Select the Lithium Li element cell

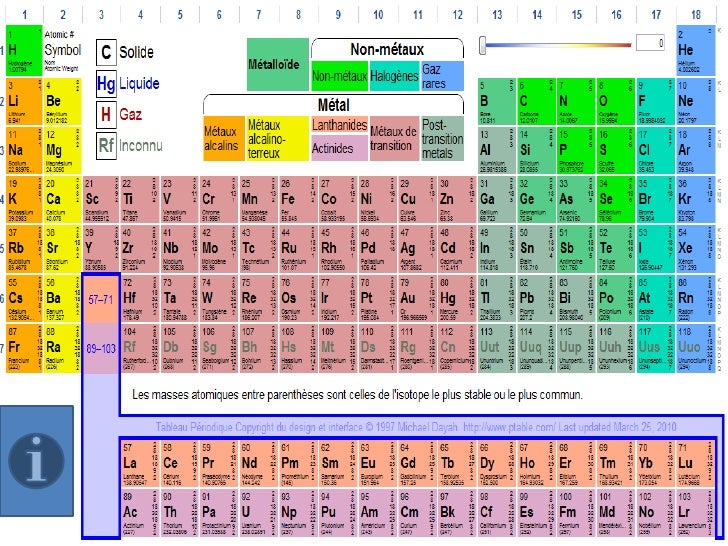tap(24, 102)
